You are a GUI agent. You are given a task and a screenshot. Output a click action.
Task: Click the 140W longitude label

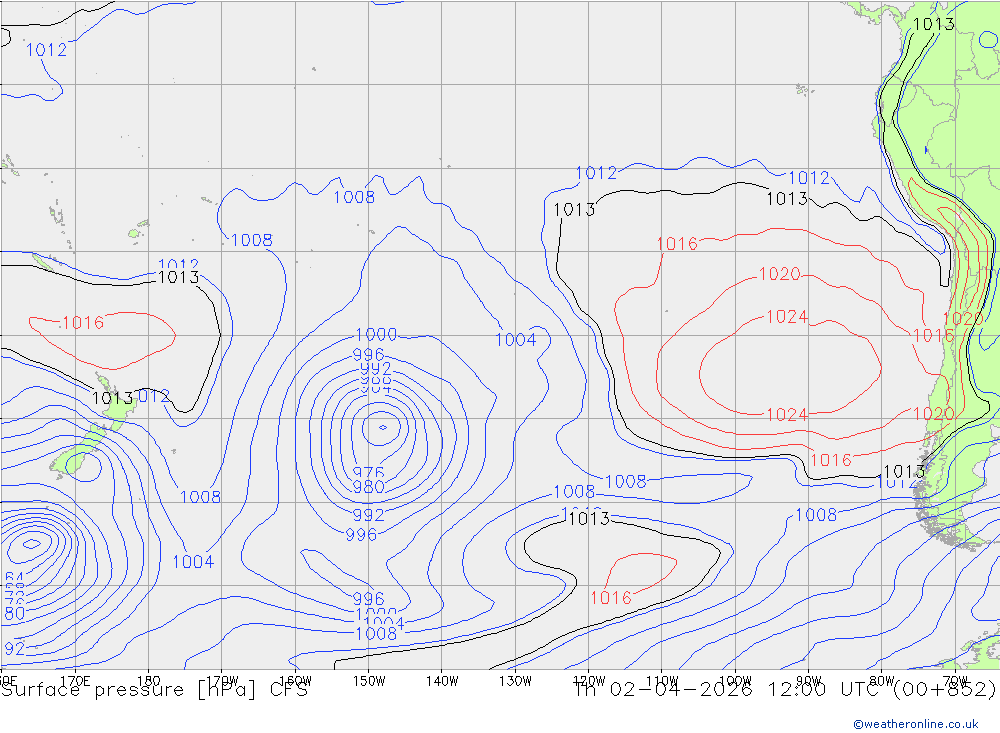442,681
